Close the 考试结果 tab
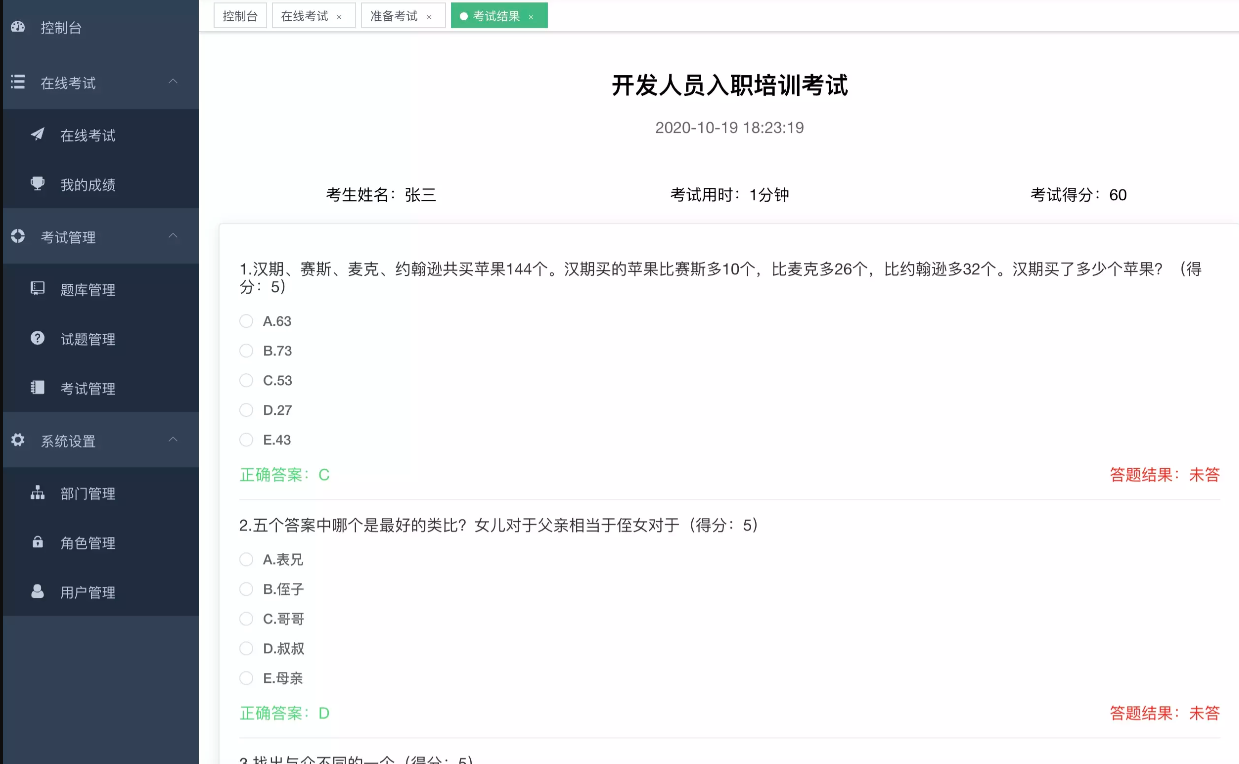 point(531,17)
